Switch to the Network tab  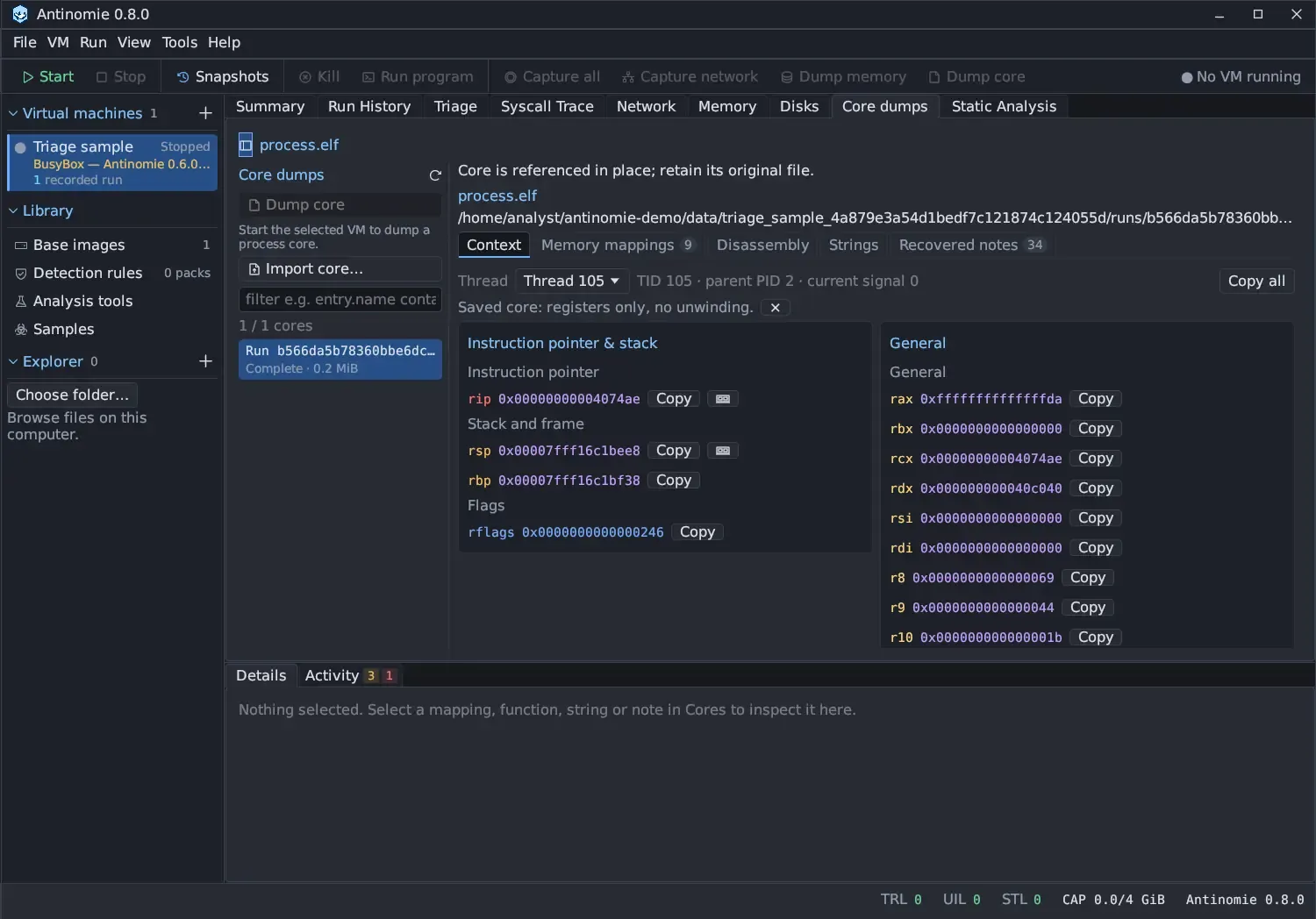tap(646, 106)
